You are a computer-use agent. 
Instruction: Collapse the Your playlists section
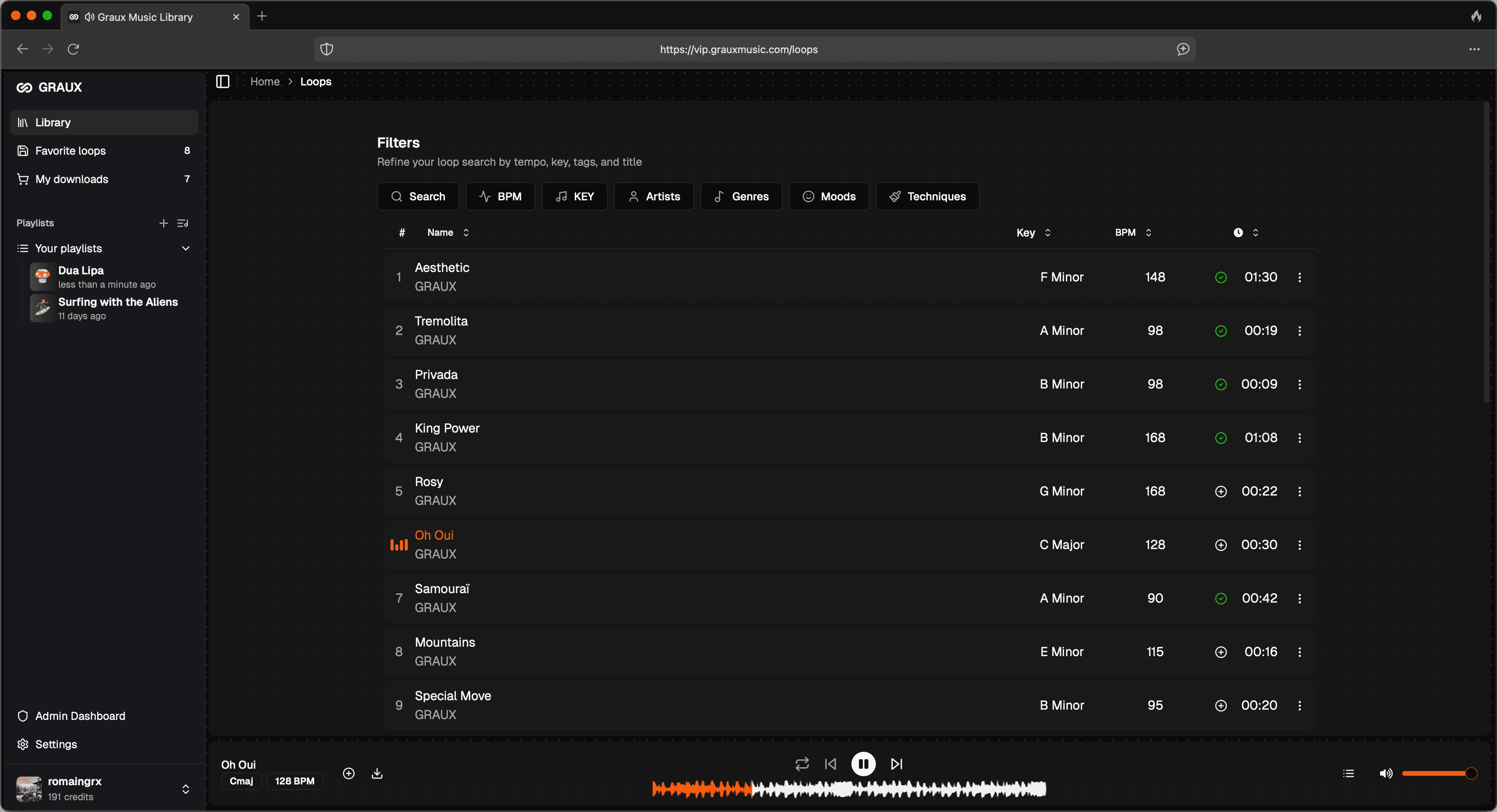coord(186,248)
